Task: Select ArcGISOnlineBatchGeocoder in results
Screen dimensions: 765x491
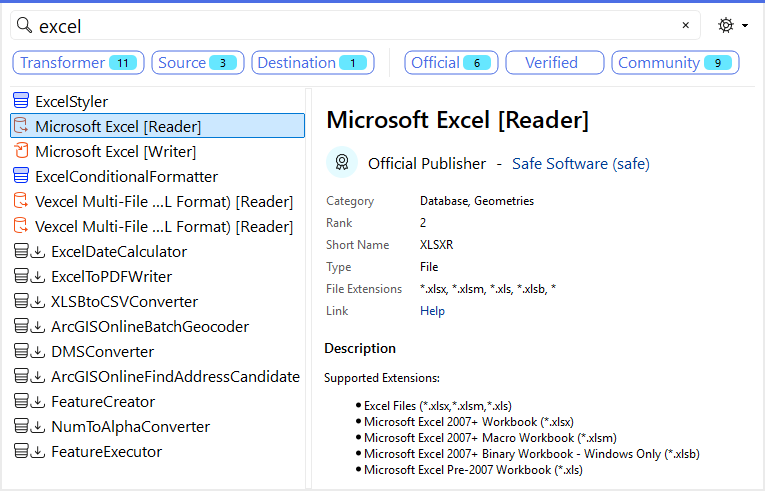Action: pos(158,327)
